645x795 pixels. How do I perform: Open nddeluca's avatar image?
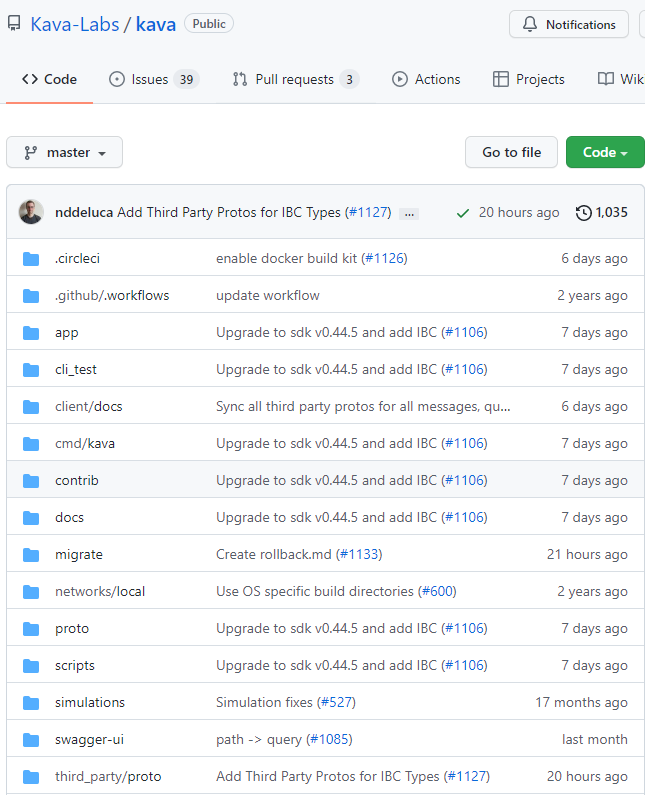point(31,212)
